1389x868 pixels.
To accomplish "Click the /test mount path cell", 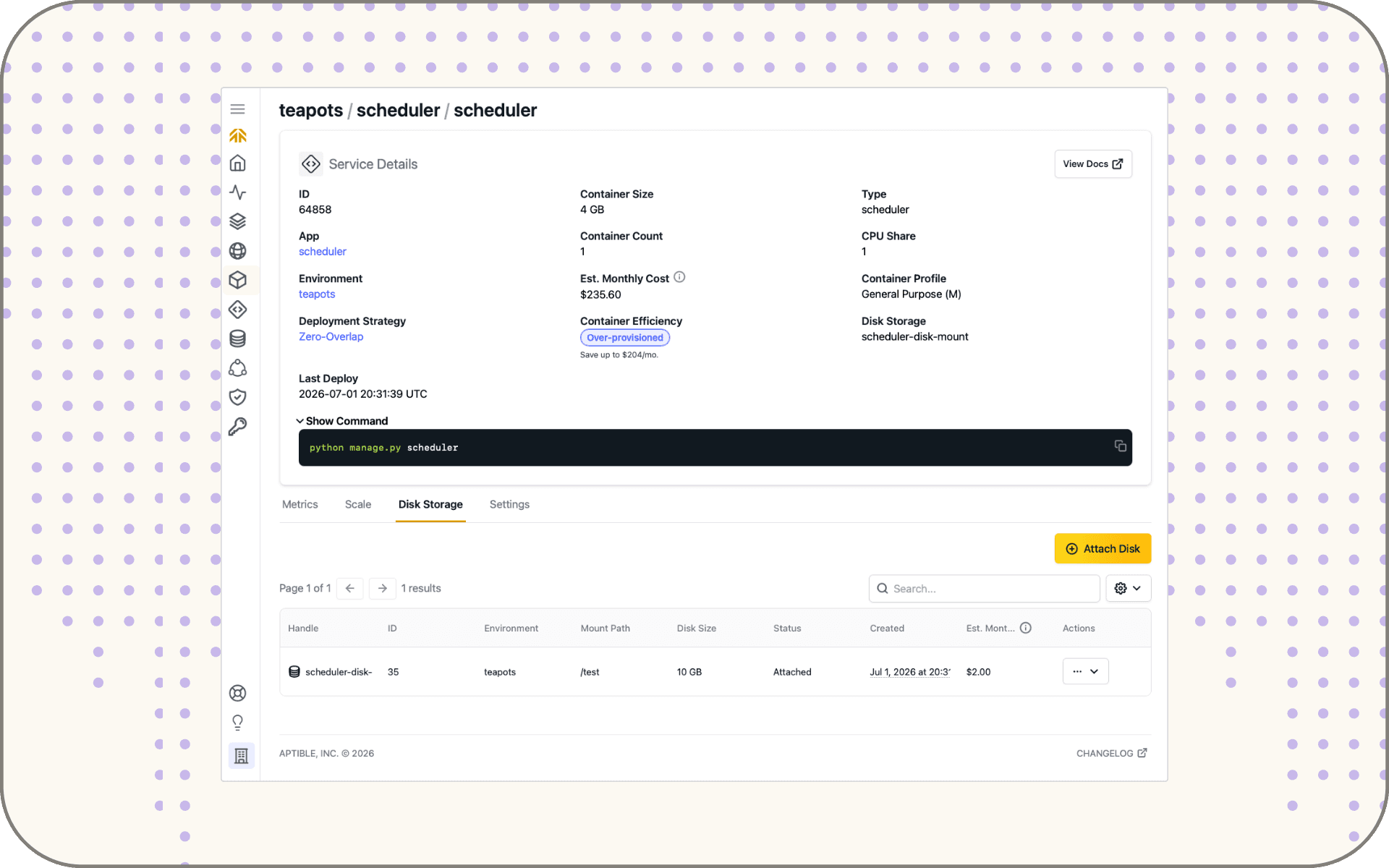I will (590, 672).
